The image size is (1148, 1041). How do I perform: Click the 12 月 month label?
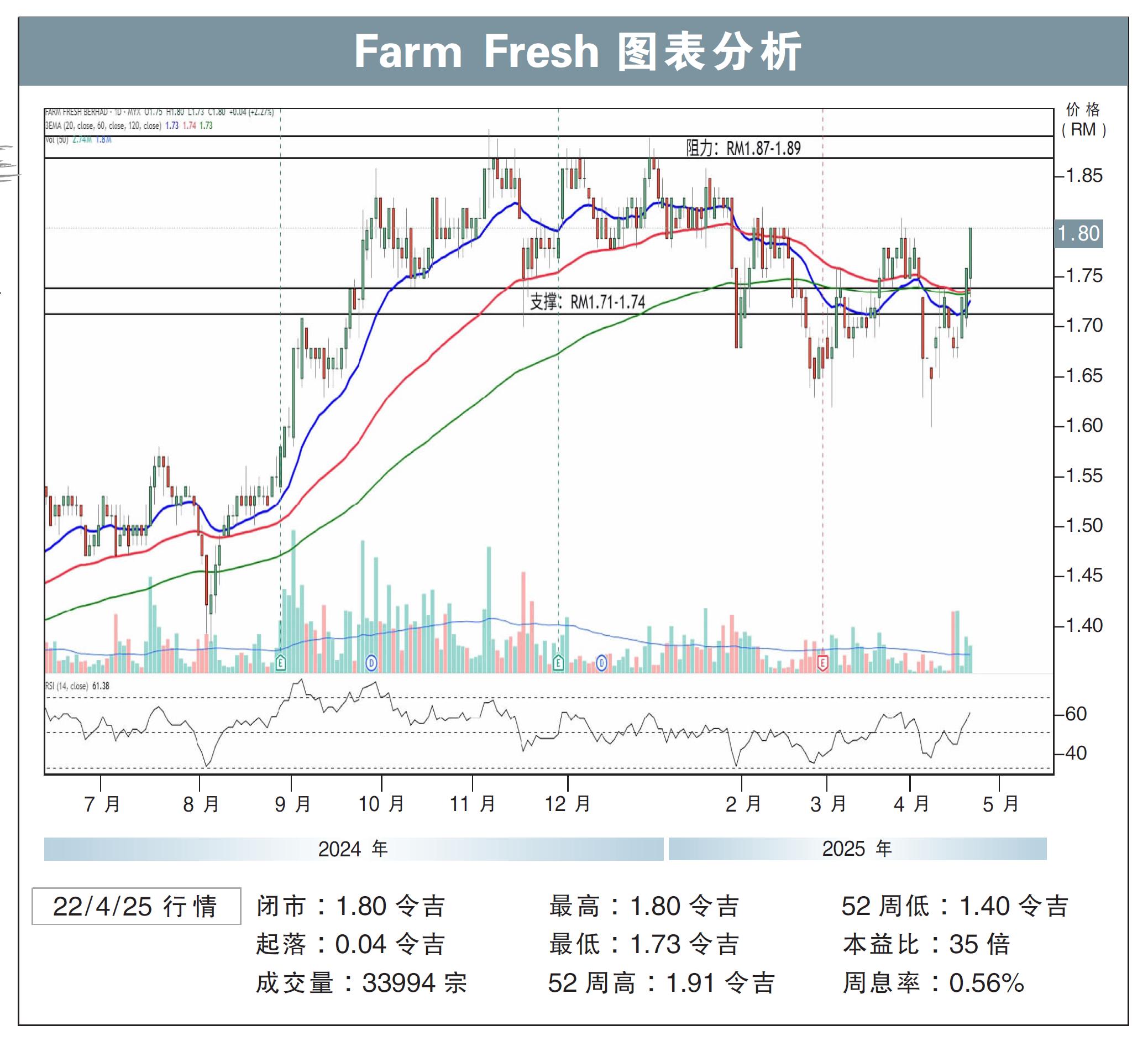coord(568,804)
